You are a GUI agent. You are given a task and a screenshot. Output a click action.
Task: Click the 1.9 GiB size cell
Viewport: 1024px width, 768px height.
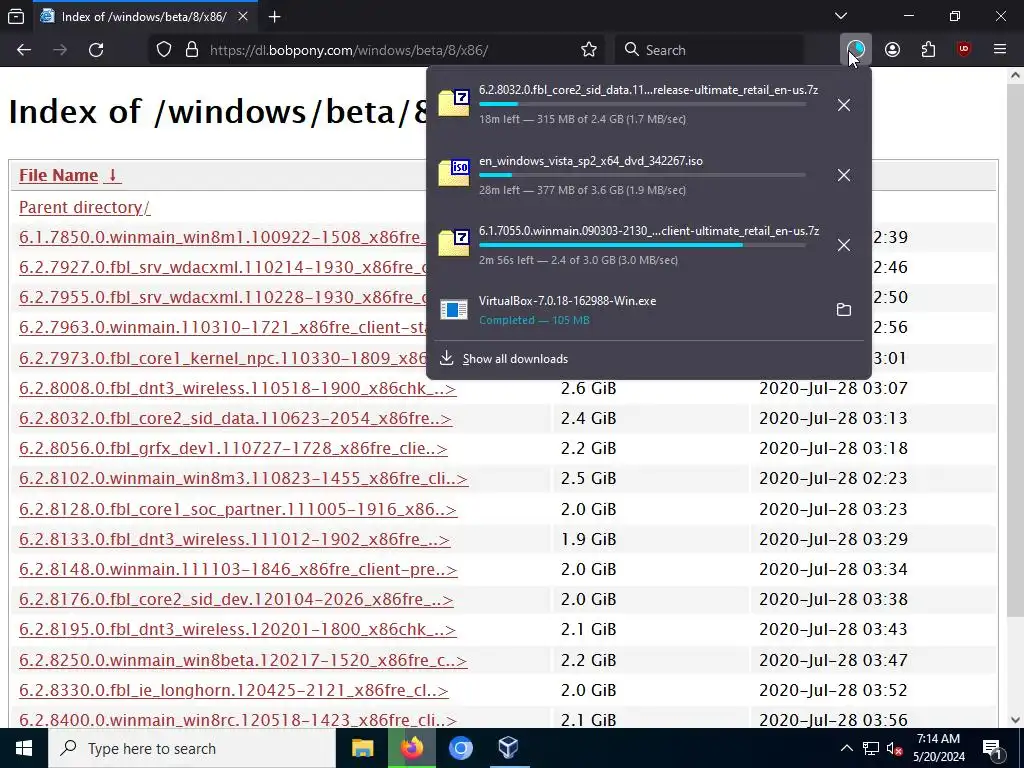coord(588,539)
